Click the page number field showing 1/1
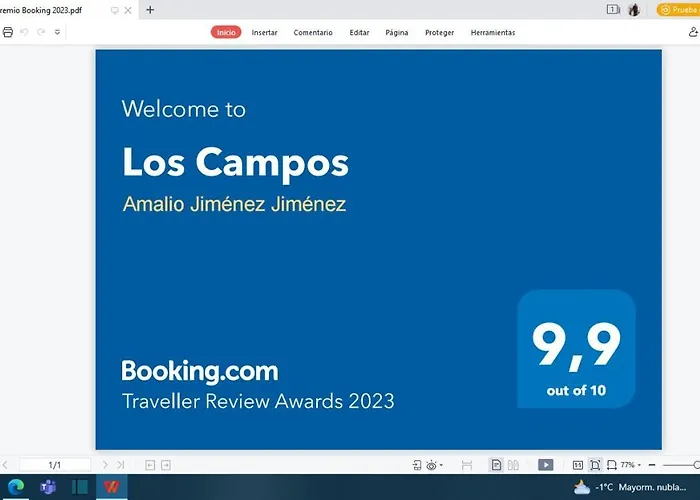Screen dimensions: 700x500 point(55,465)
